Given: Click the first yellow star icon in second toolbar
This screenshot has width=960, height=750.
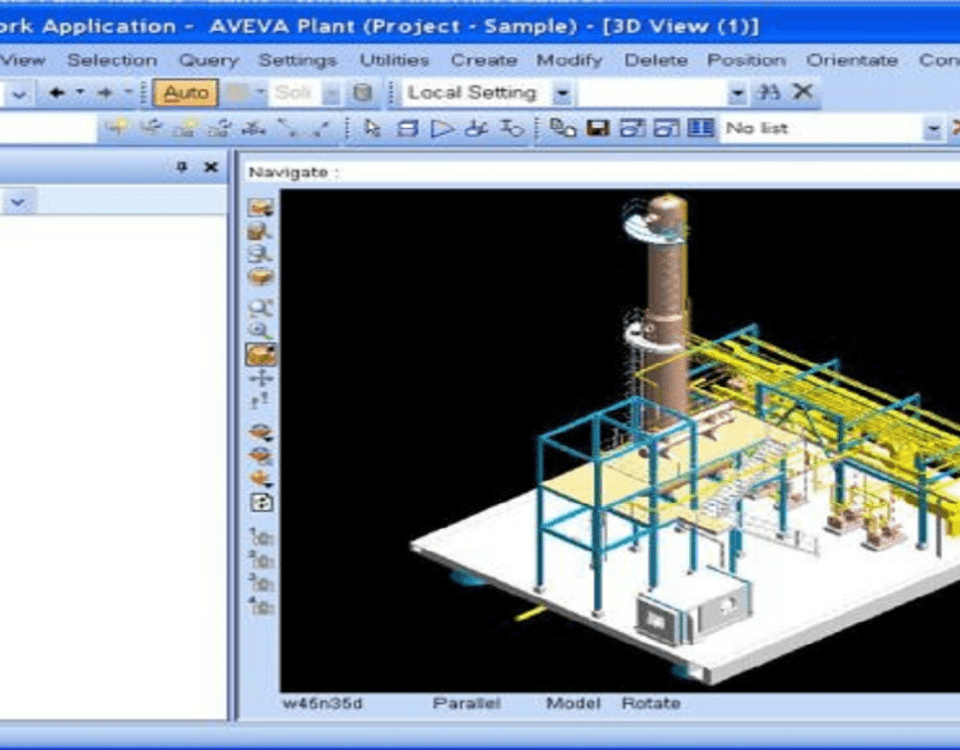Looking at the screenshot, I should pos(117,128).
